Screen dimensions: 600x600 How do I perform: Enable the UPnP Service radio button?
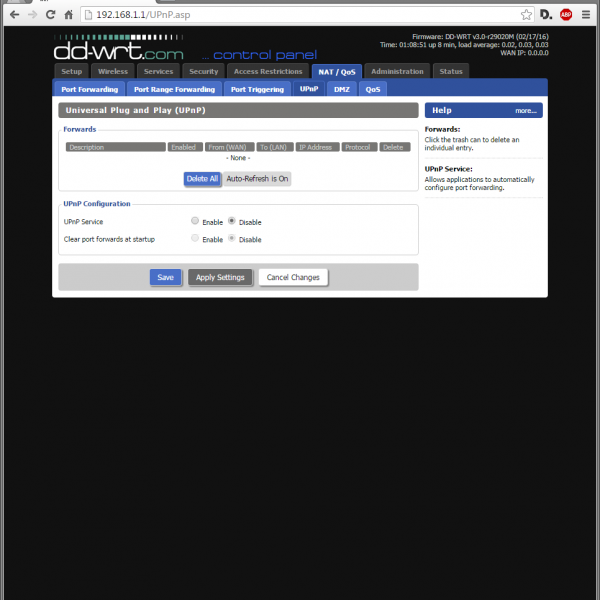point(195,221)
